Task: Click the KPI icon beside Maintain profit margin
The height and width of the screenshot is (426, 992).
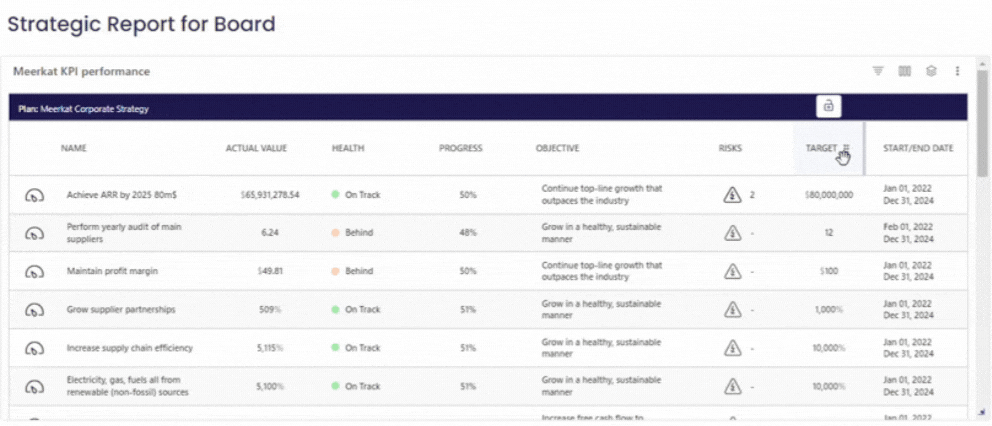Action: click(34, 271)
